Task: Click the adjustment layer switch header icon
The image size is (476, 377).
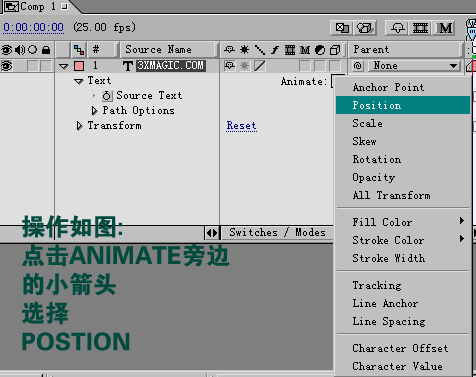Action: (x=320, y=50)
